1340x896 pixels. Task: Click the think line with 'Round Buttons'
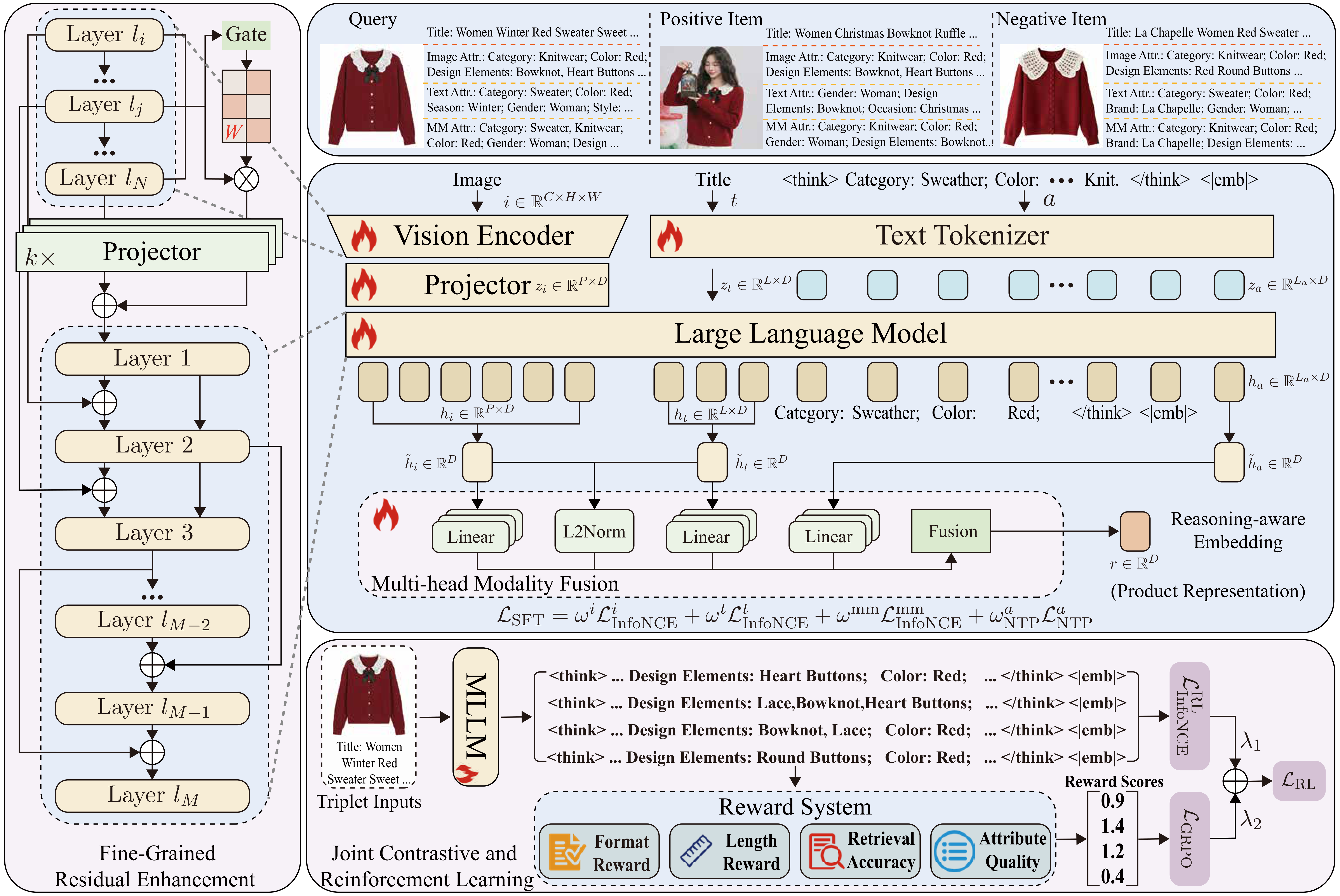tap(836, 758)
